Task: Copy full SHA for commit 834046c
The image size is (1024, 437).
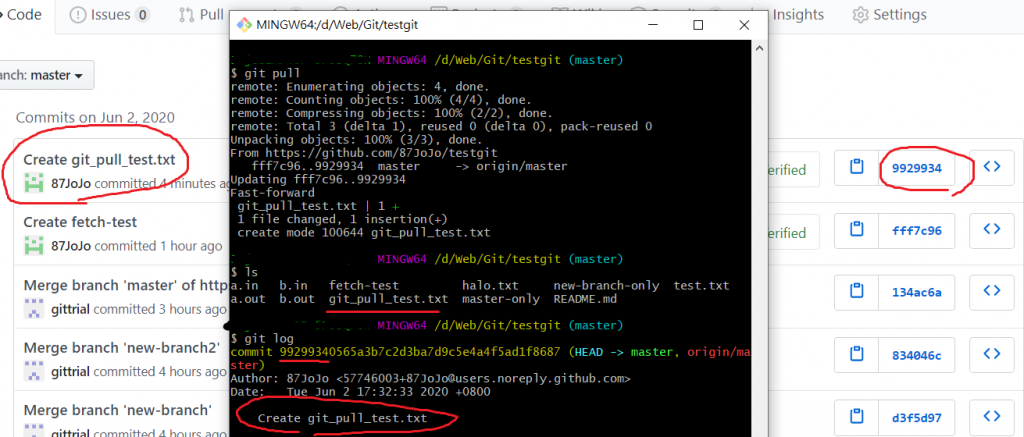Action: pos(856,355)
